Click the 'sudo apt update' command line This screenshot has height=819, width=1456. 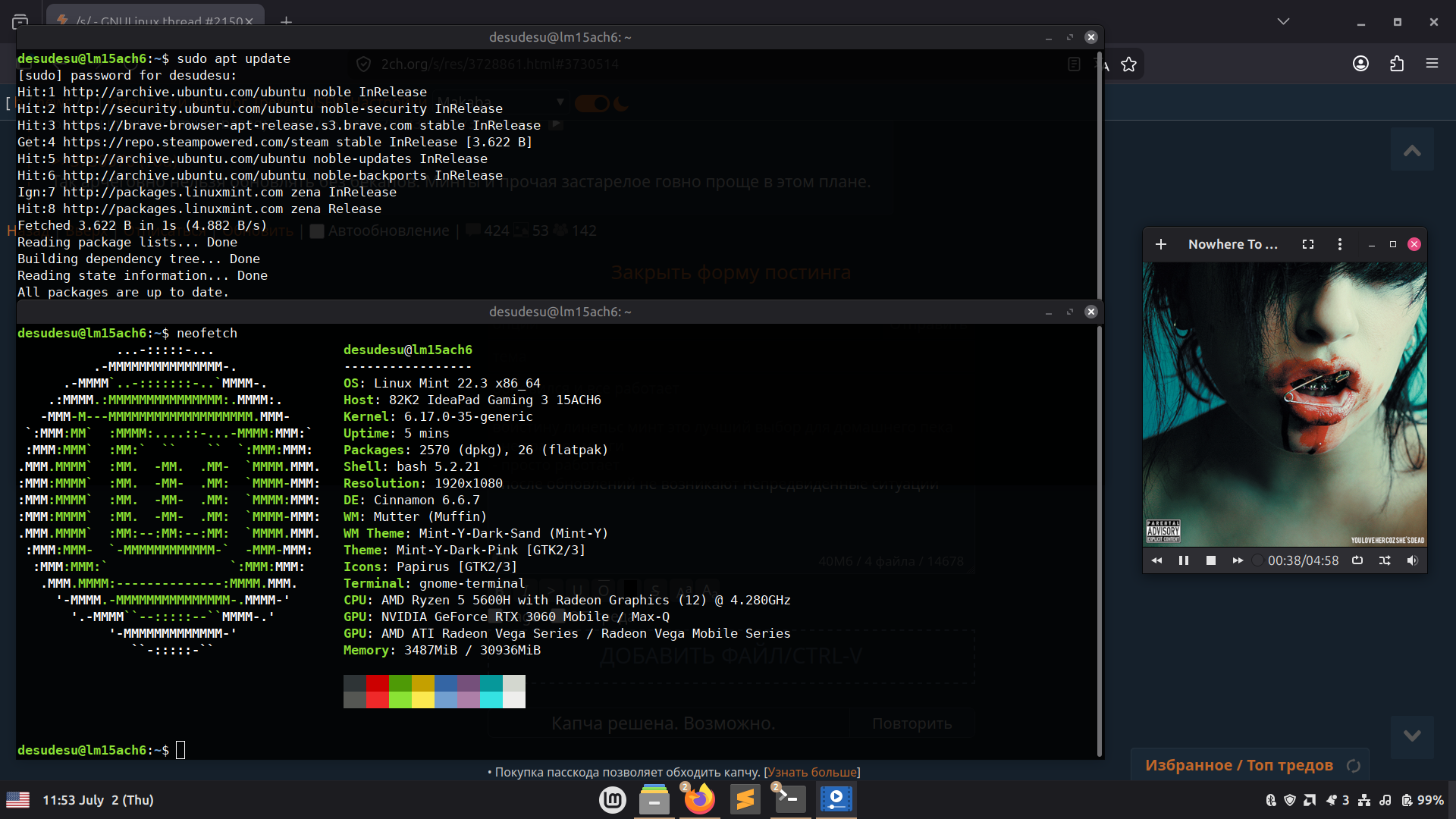(x=234, y=58)
